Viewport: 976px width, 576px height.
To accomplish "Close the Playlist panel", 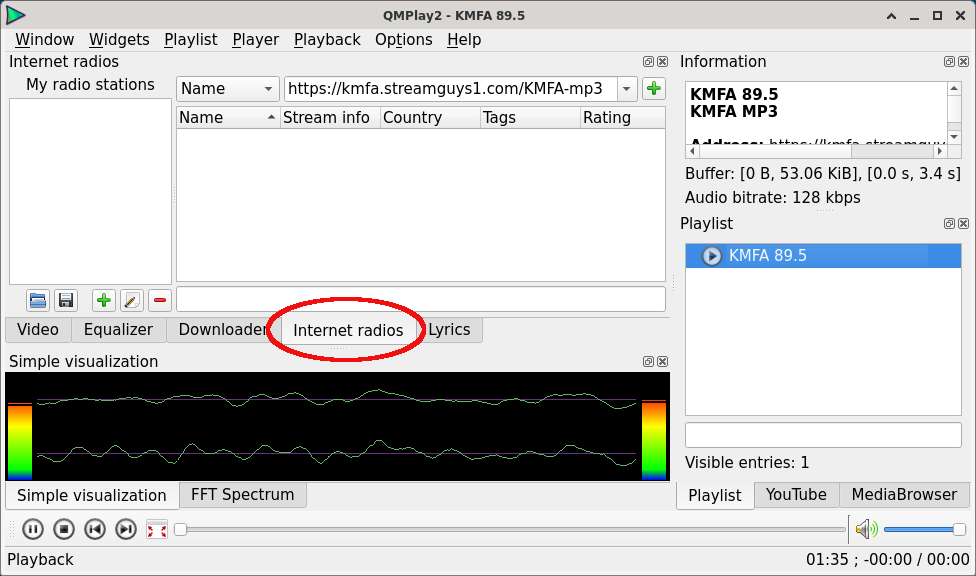I will 964,224.
